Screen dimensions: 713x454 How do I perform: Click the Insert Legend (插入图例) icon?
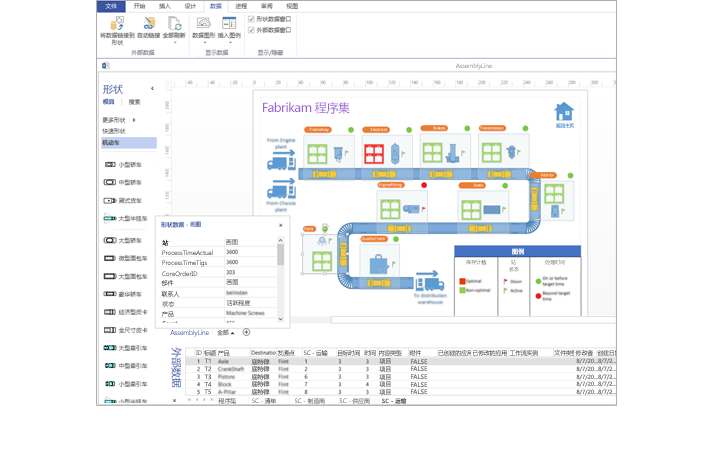(229, 24)
